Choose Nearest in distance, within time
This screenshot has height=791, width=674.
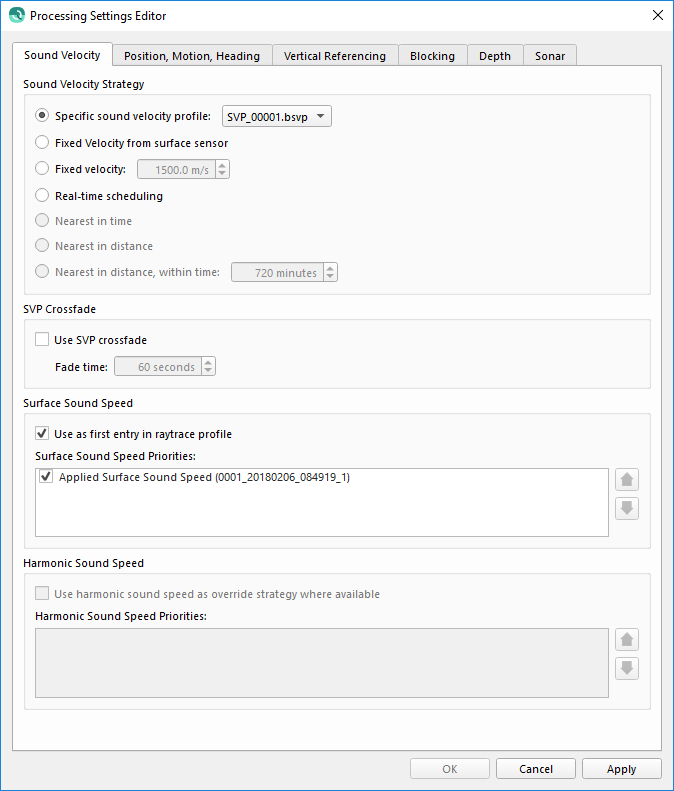point(42,271)
